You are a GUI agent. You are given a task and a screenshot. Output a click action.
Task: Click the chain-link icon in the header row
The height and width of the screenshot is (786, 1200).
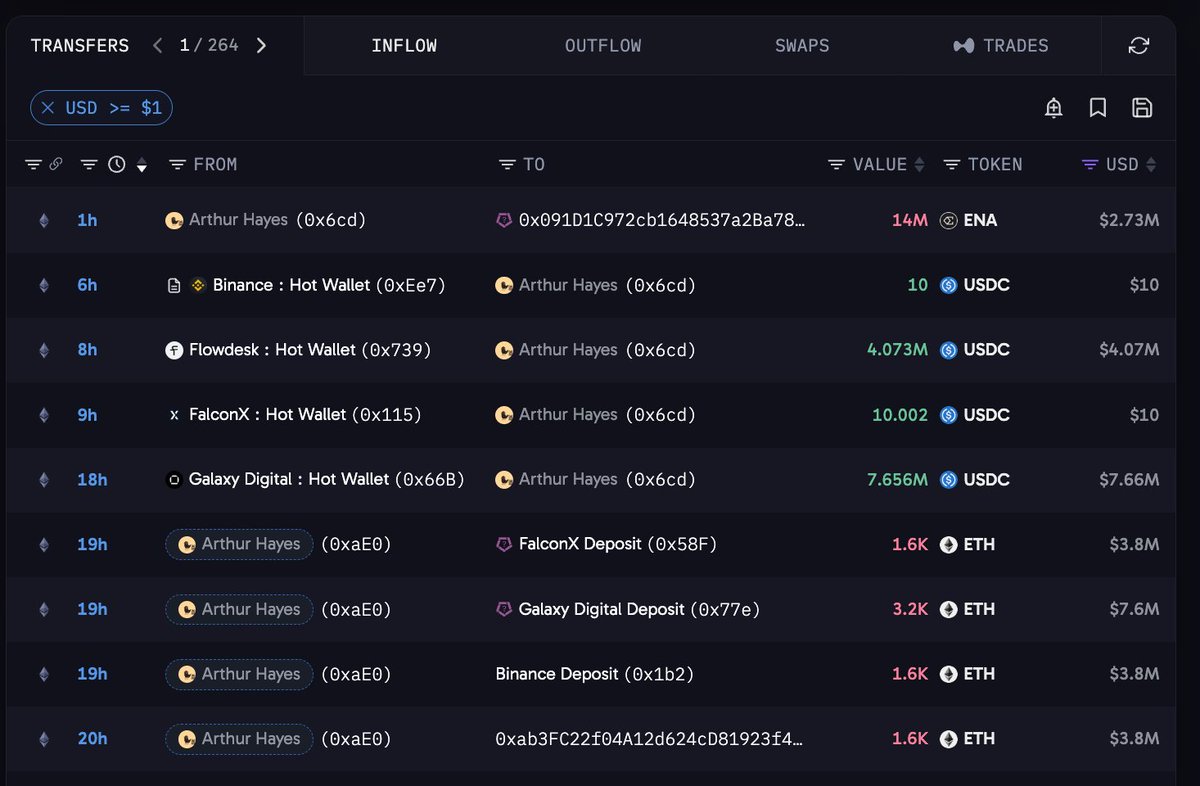56,164
